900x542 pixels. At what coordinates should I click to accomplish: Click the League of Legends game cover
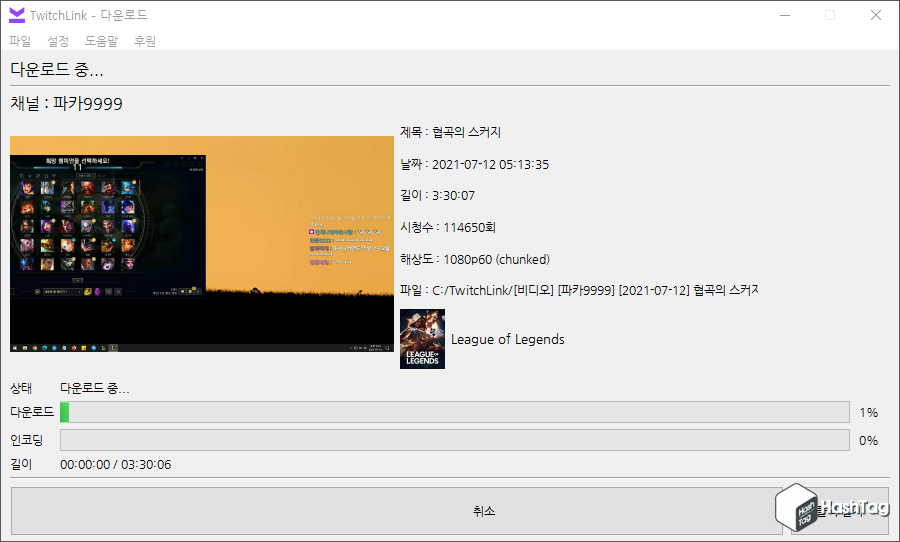coord(422,339)
